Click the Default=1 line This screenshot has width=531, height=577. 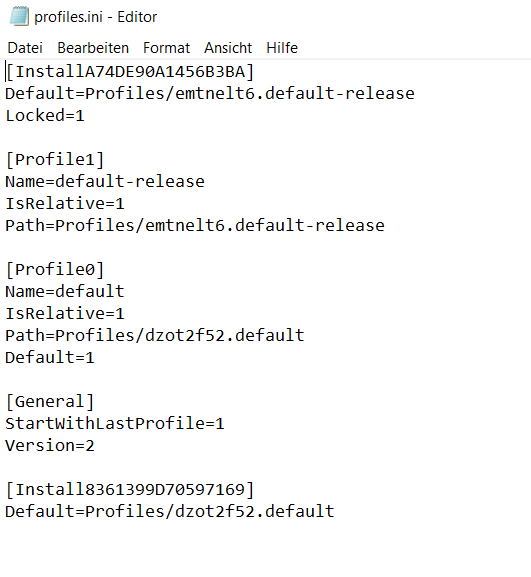click(x=50, y=358)
